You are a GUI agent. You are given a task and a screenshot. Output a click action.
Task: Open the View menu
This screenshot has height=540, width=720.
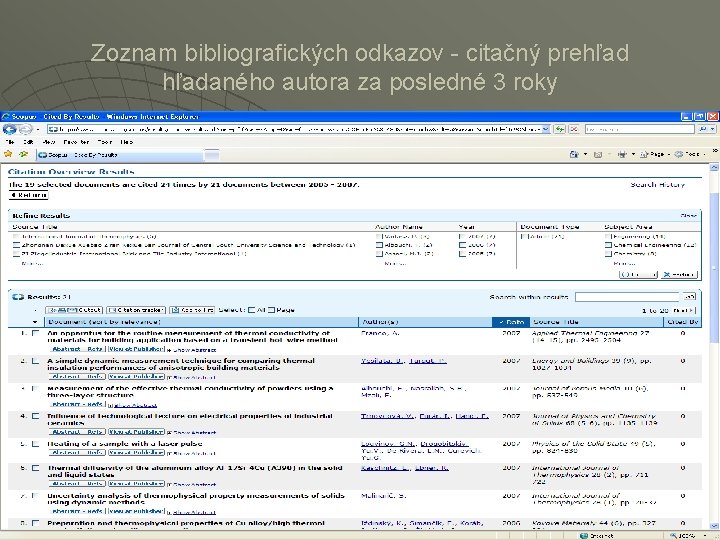49,142
